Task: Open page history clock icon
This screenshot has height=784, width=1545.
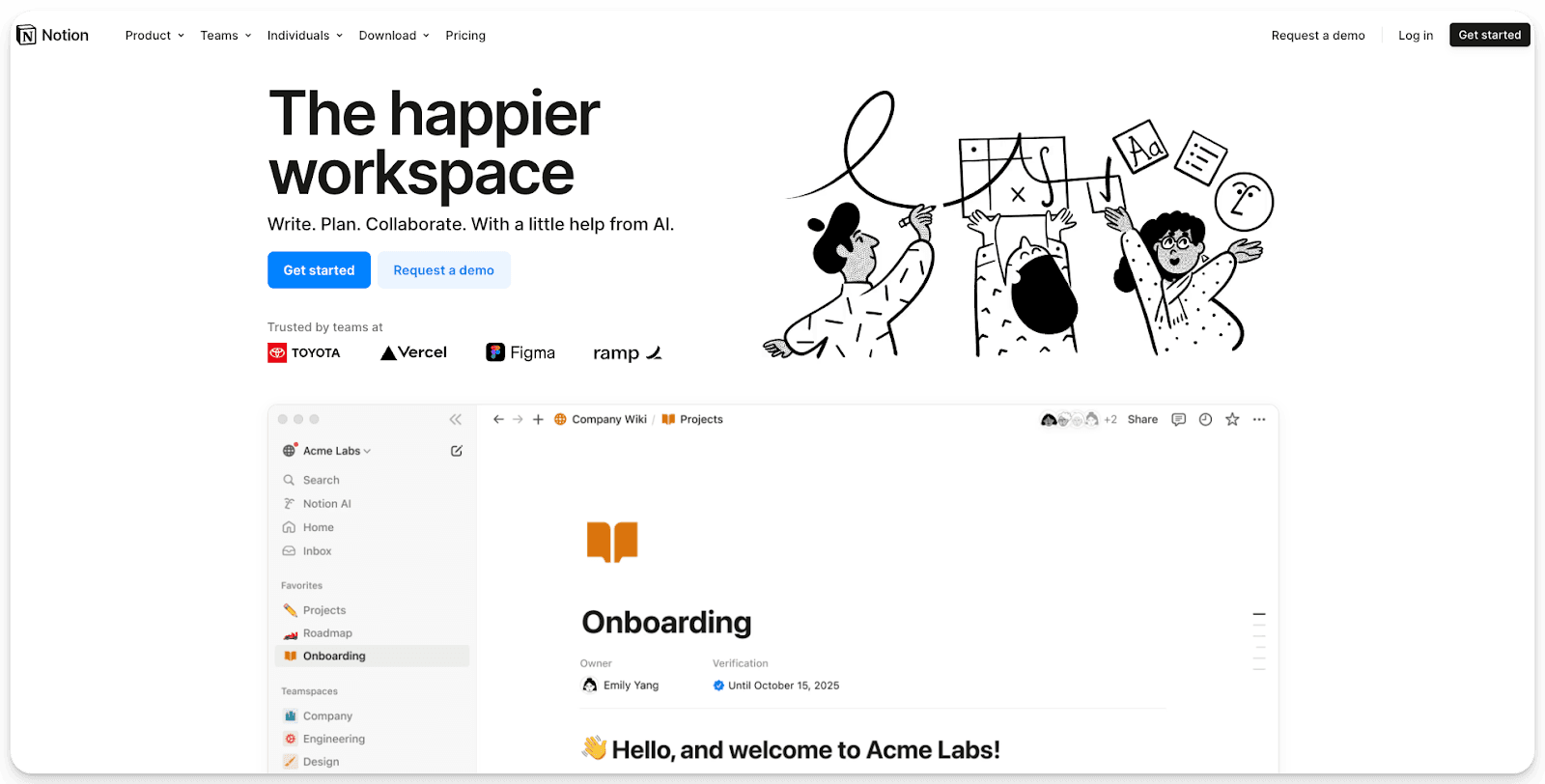Action: pyautogui.click(x=1205, y=419)
